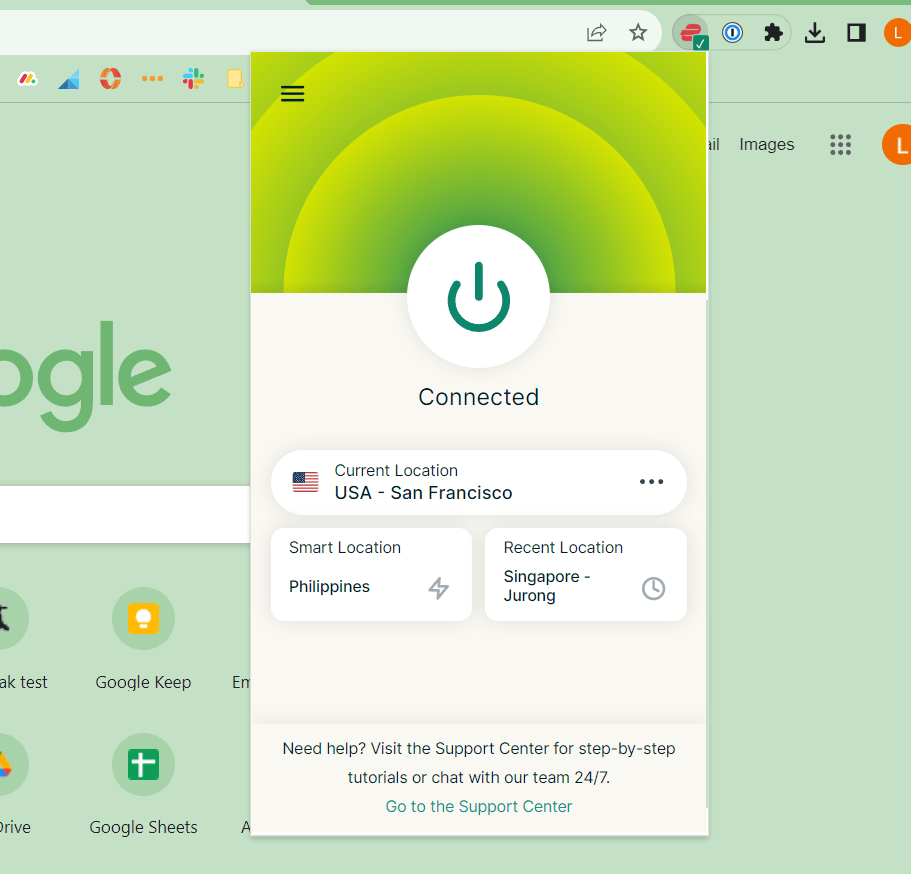The image size is (911, 874).
Task: Switch to Images in the Google header
Action: click(766, 144)
